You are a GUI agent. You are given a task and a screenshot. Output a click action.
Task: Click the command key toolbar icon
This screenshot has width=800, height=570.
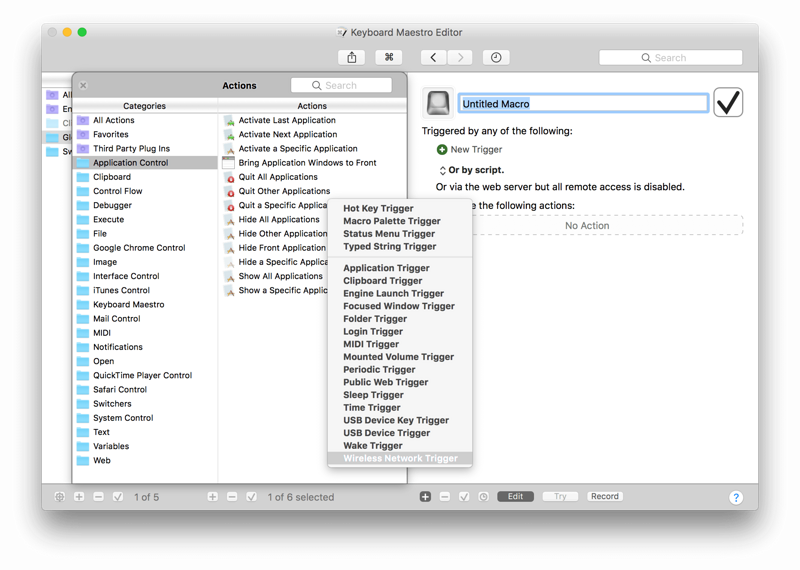tap(389, 58)
